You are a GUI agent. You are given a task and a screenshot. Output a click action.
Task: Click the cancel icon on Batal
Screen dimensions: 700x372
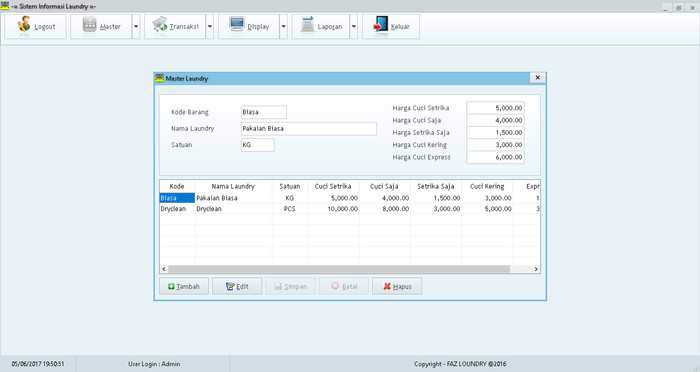(335, 286)
